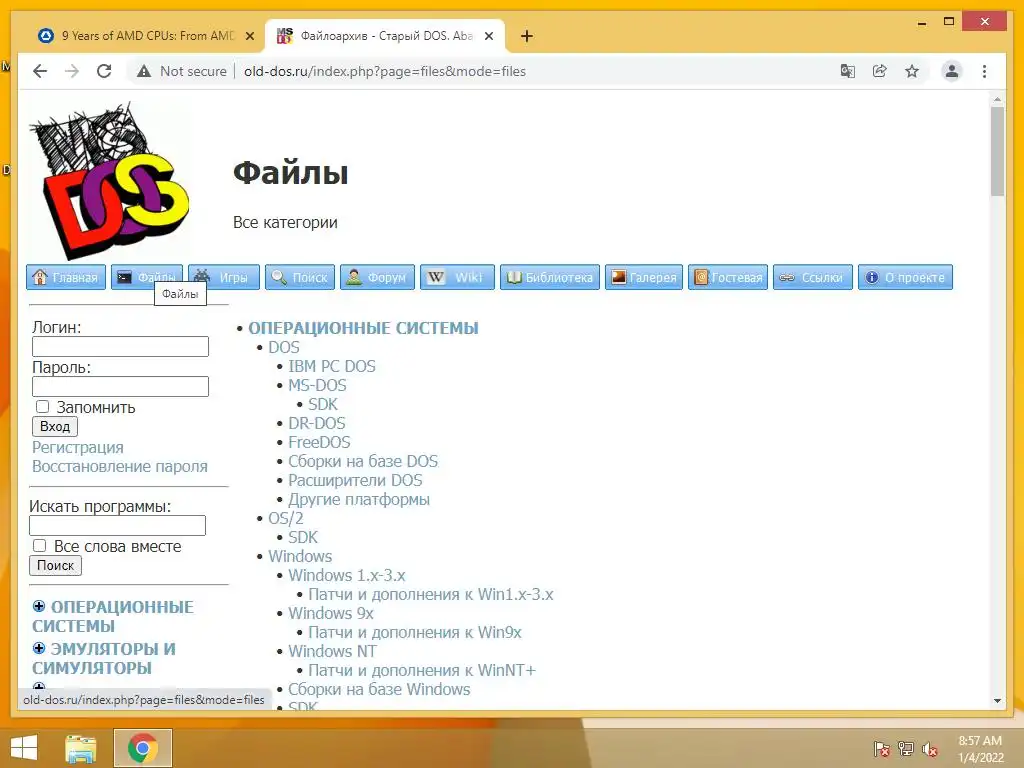
Task: Open Windows 1.x-3.x link
Action: pyautogui.click(x=347, y=575)
